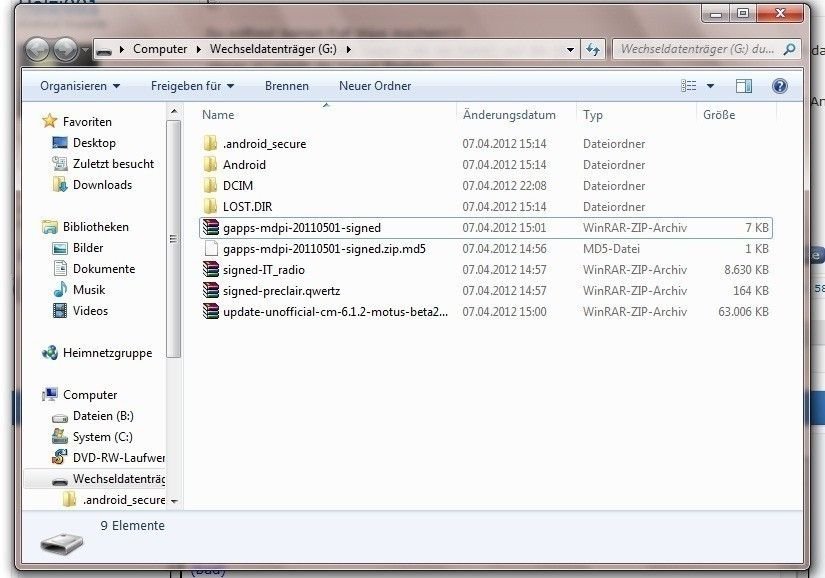Select the DCIM folder icon
Screen dimensions: 825x578
[x=210, y=185]
